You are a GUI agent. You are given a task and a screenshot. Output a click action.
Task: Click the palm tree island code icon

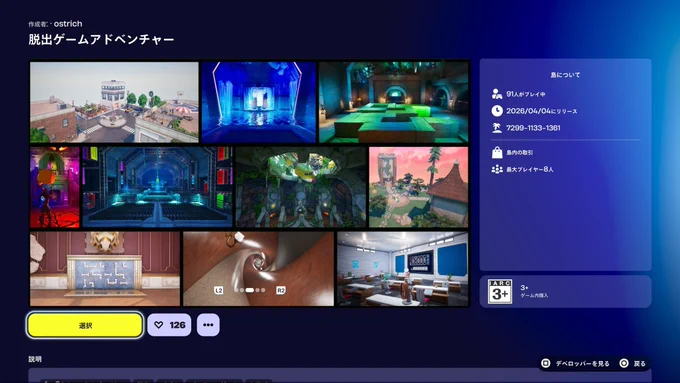(497, 128)
